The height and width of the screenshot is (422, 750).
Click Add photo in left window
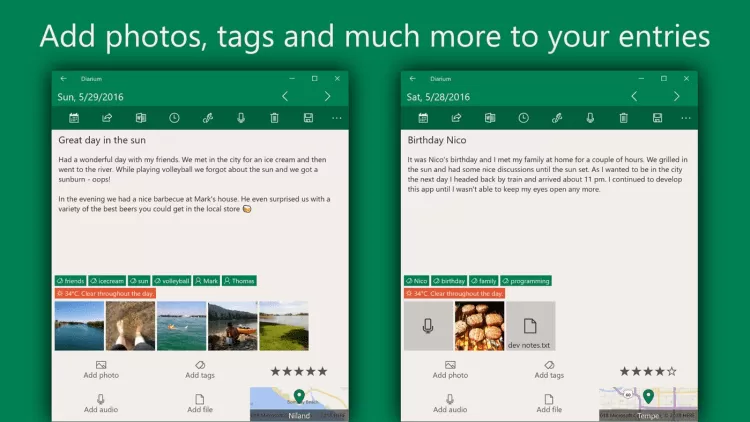[101, 370]
